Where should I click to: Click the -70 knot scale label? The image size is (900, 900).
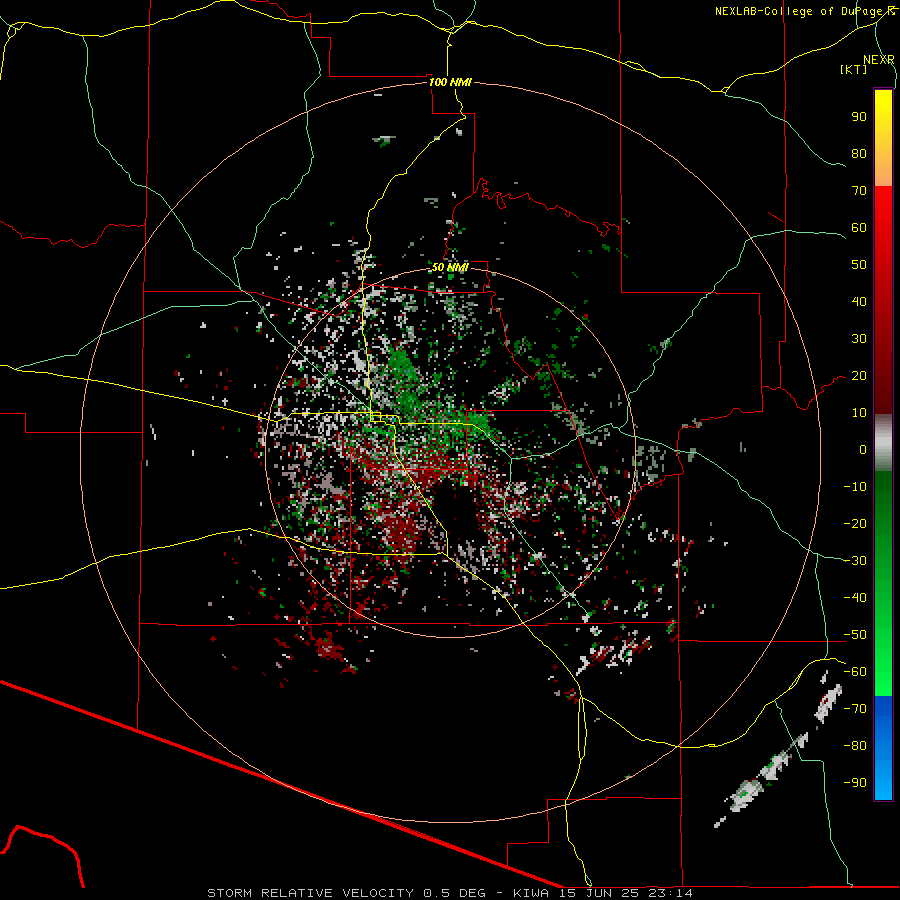855,709
